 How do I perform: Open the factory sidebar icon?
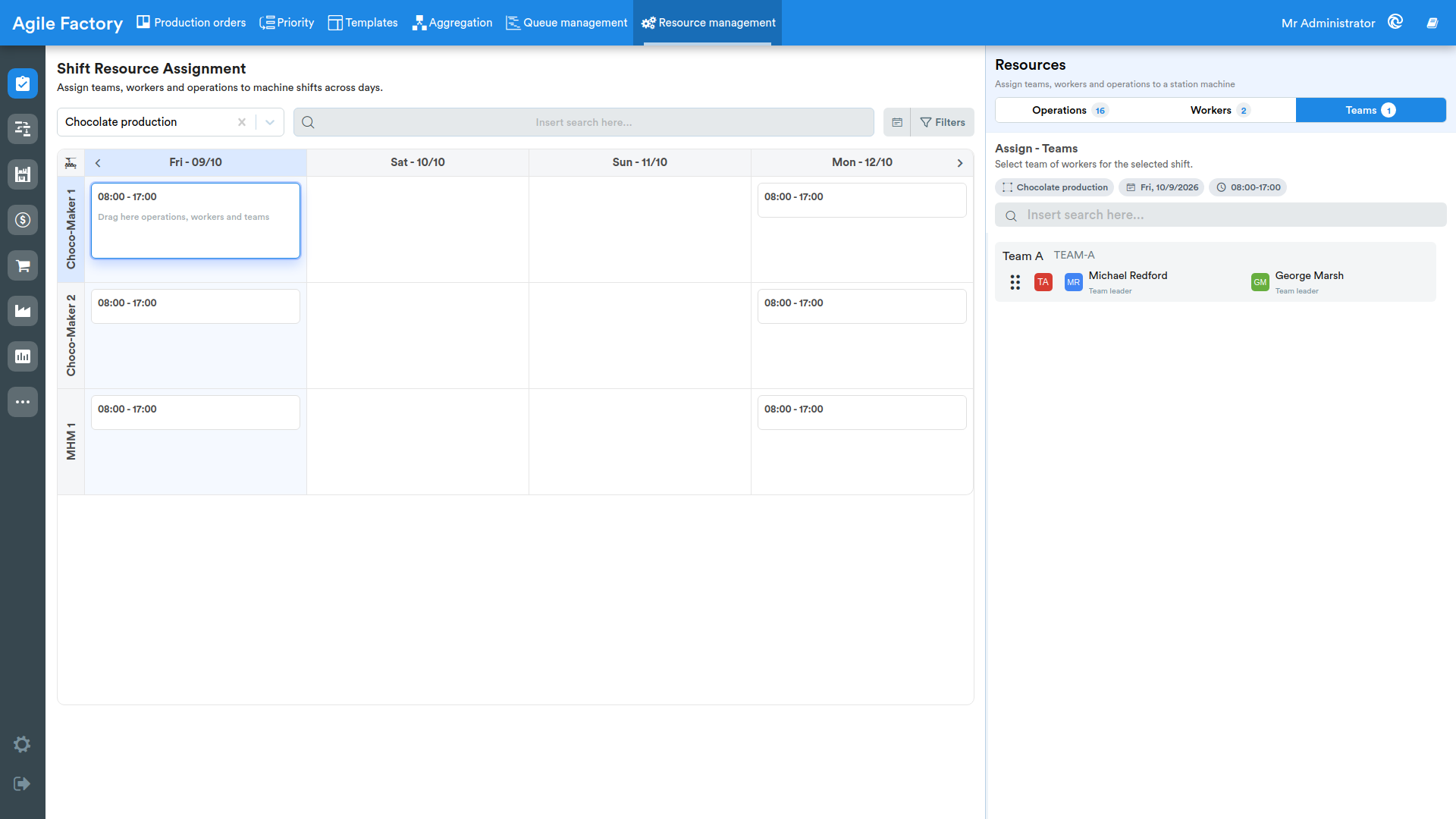(23, 311)
